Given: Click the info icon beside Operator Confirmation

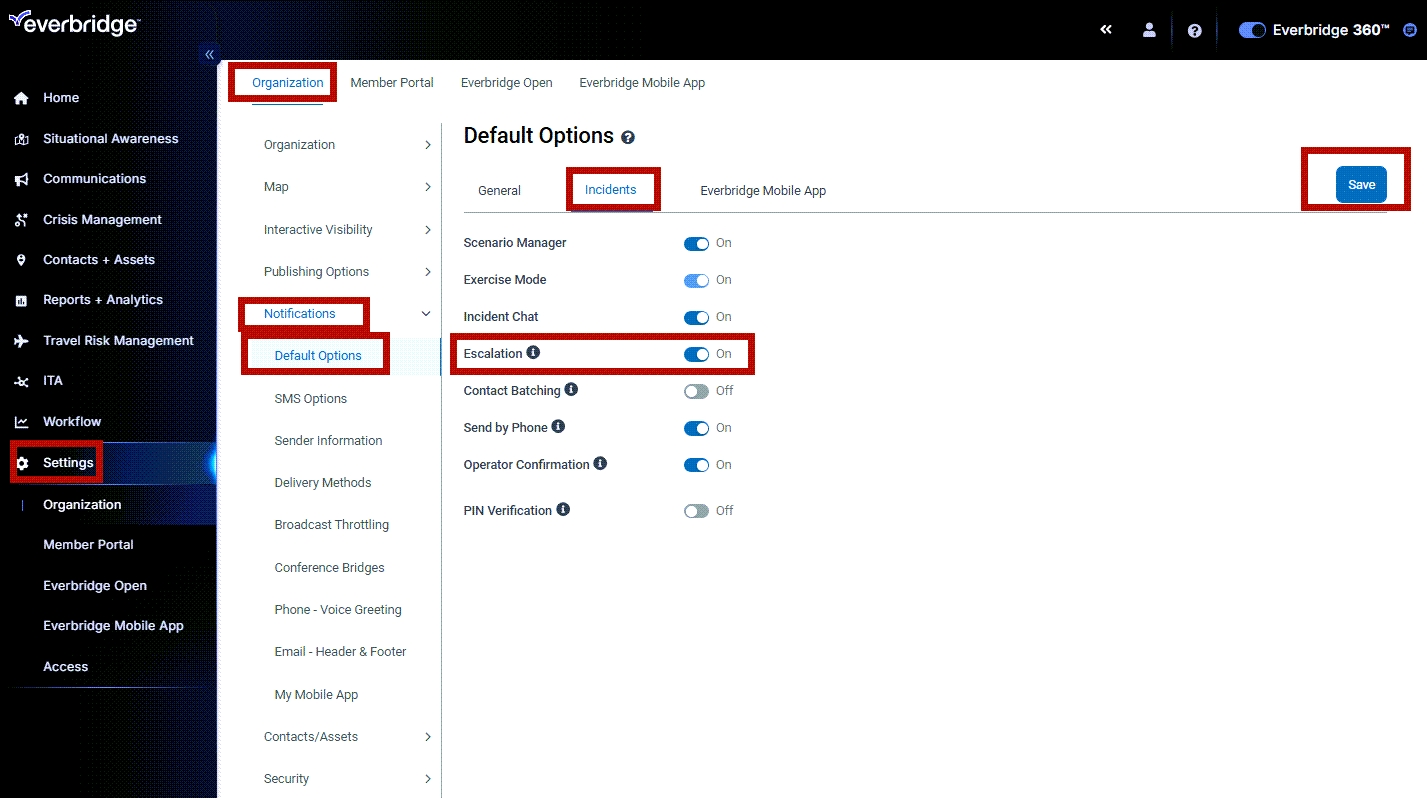Looking at the screenshot, I should pyautogui.click(x=600, y=463).
